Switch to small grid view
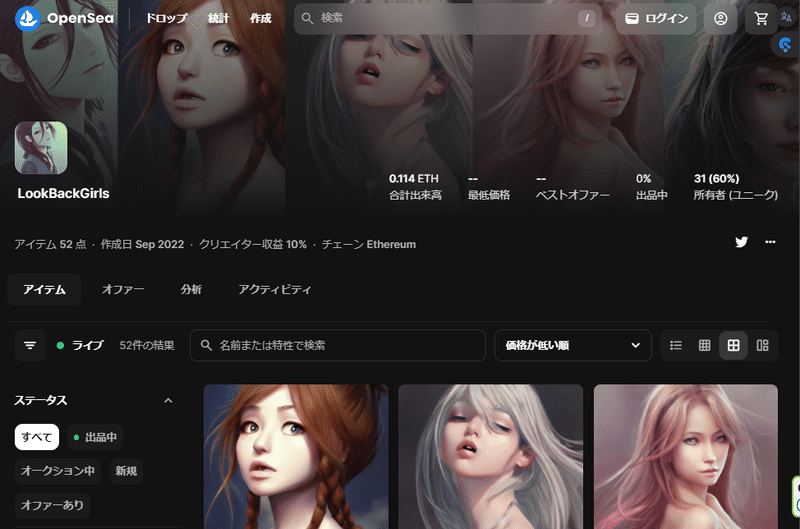Viewport: 800px width, 529px height. (x=705, y=345)
